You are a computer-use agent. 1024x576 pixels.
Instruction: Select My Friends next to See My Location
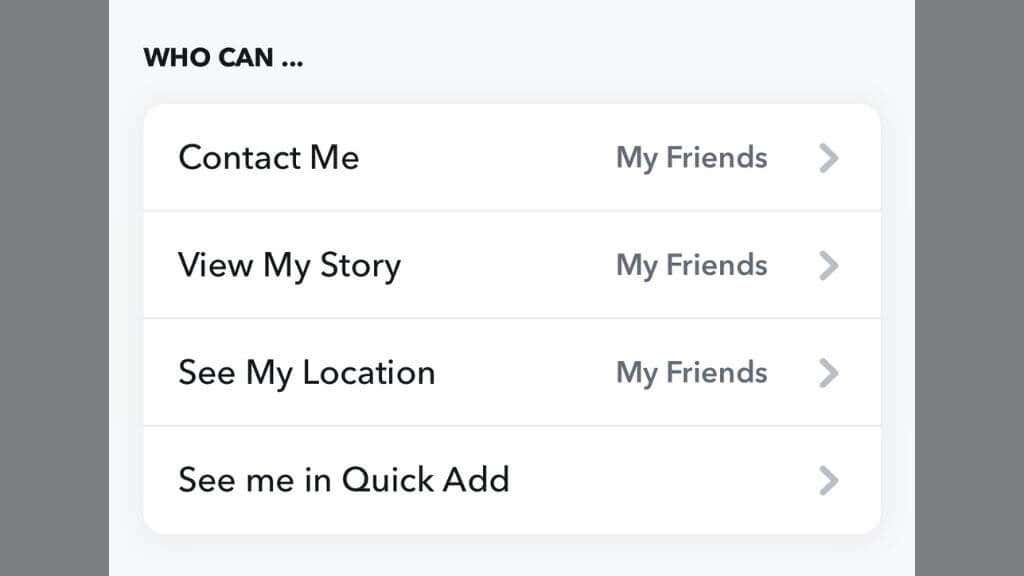pyautogui.click(x=691, y=372)
